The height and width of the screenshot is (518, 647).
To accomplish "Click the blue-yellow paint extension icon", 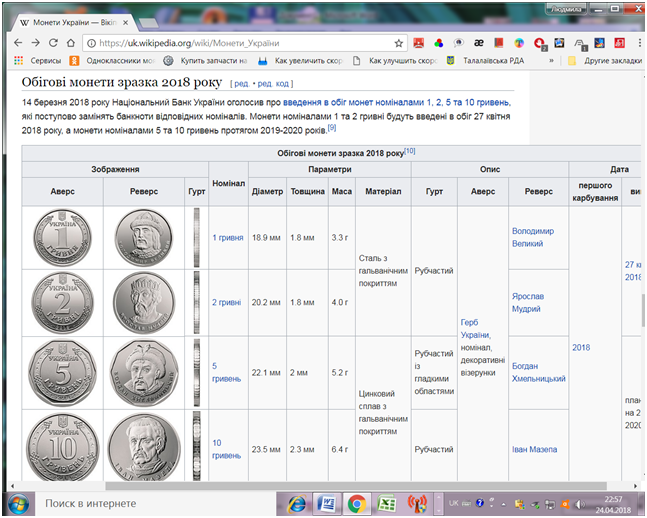I will pos(600,43).
